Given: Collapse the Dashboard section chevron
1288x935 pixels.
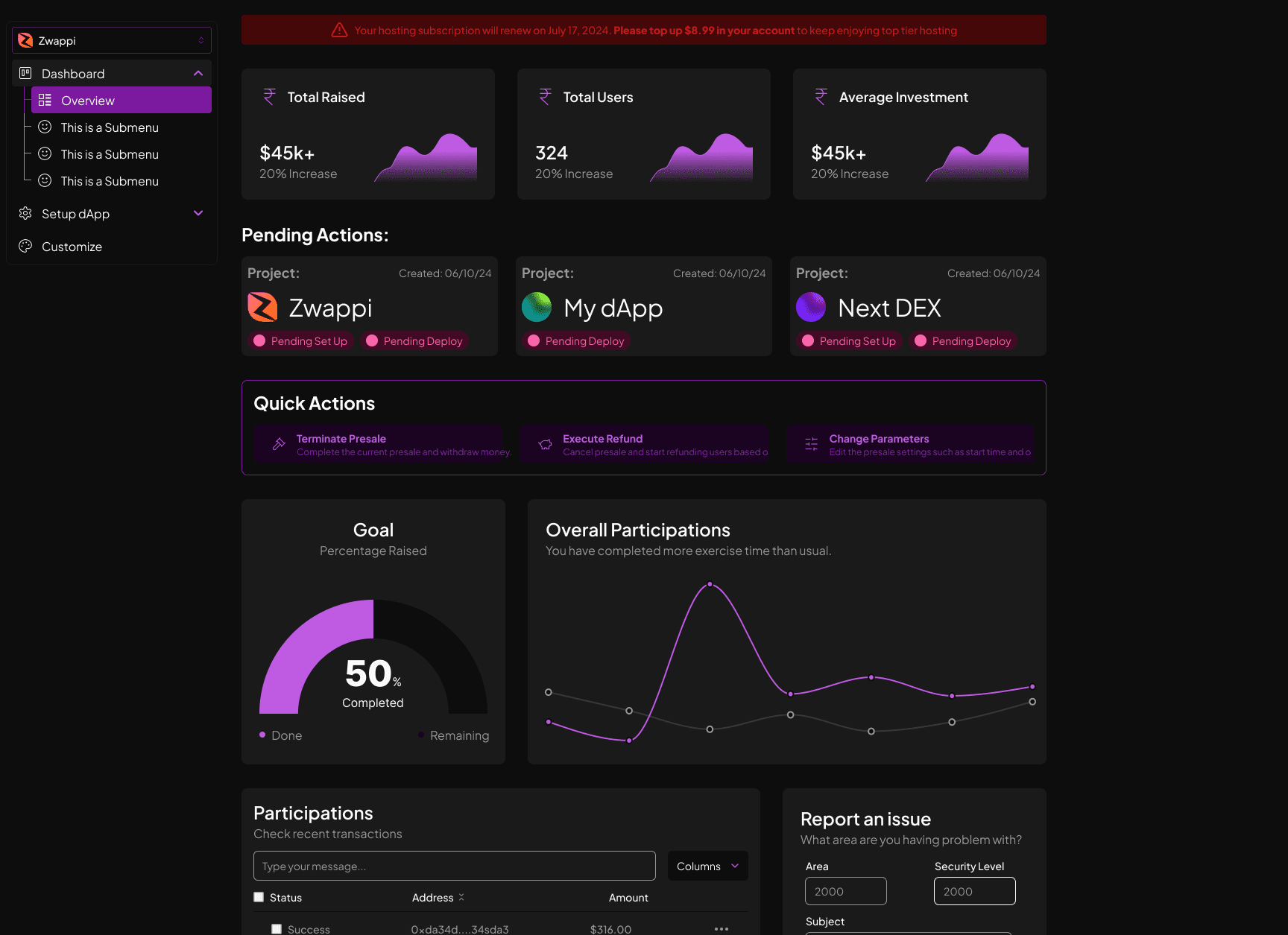Looking at the screenshot, I should [198, 73].
